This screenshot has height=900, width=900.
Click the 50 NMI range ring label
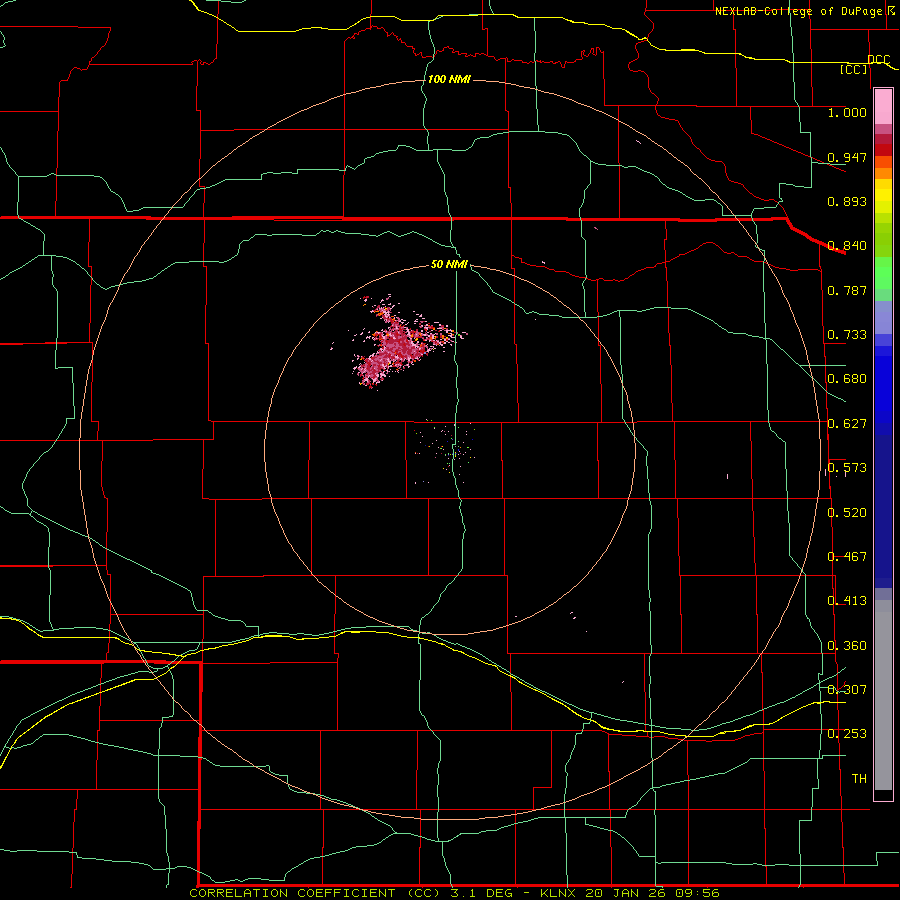449,265
